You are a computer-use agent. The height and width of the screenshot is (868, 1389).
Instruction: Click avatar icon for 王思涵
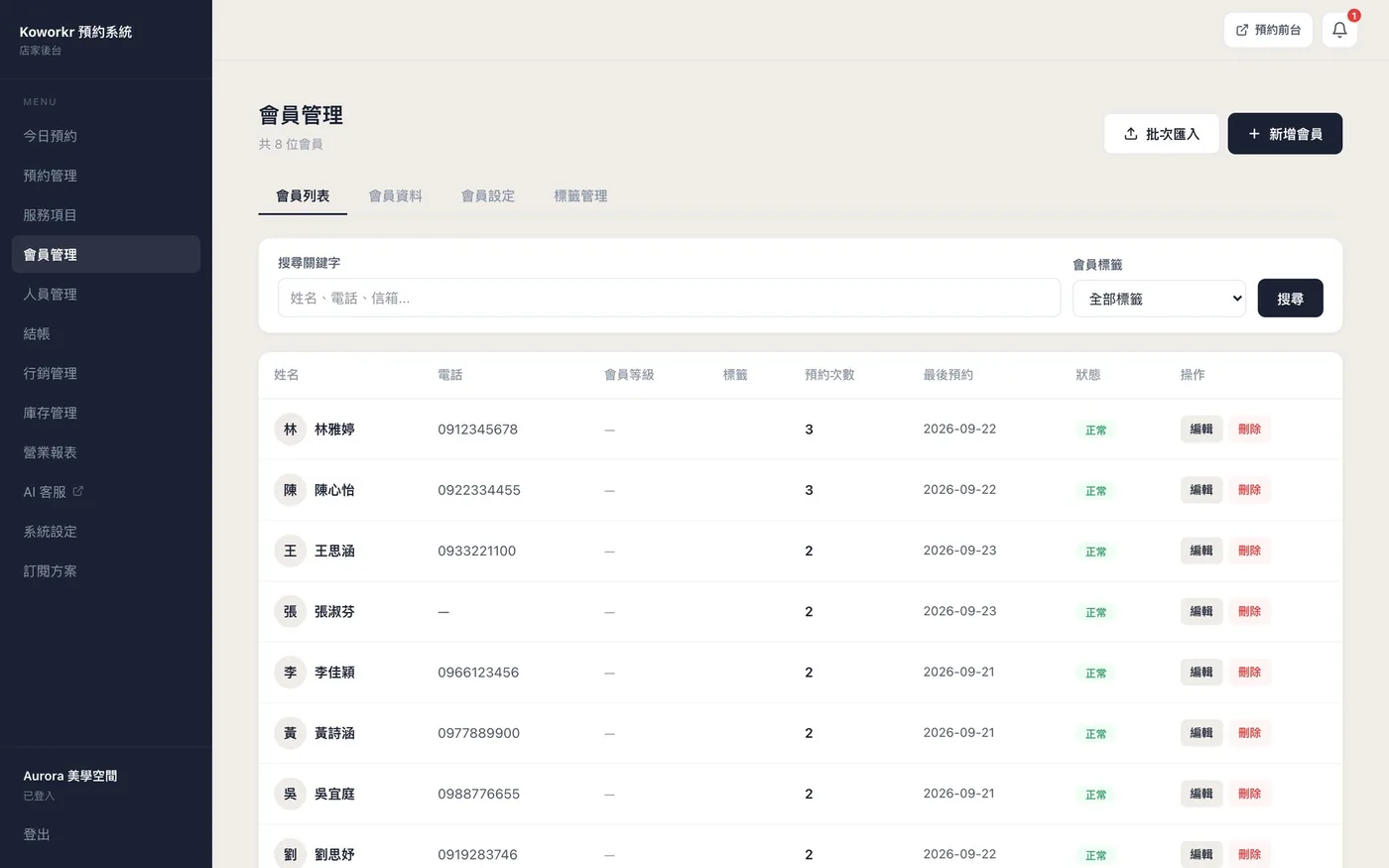pos(290,551)
